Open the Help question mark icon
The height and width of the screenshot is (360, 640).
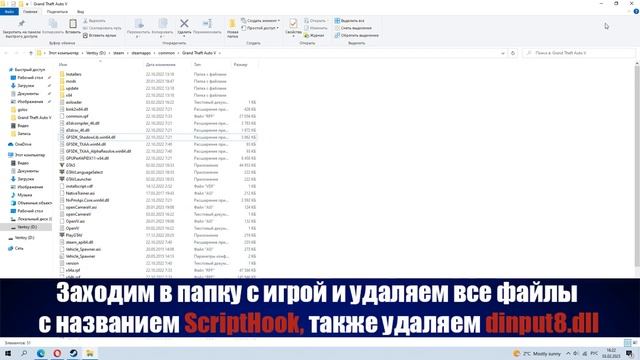pos(636,12)
